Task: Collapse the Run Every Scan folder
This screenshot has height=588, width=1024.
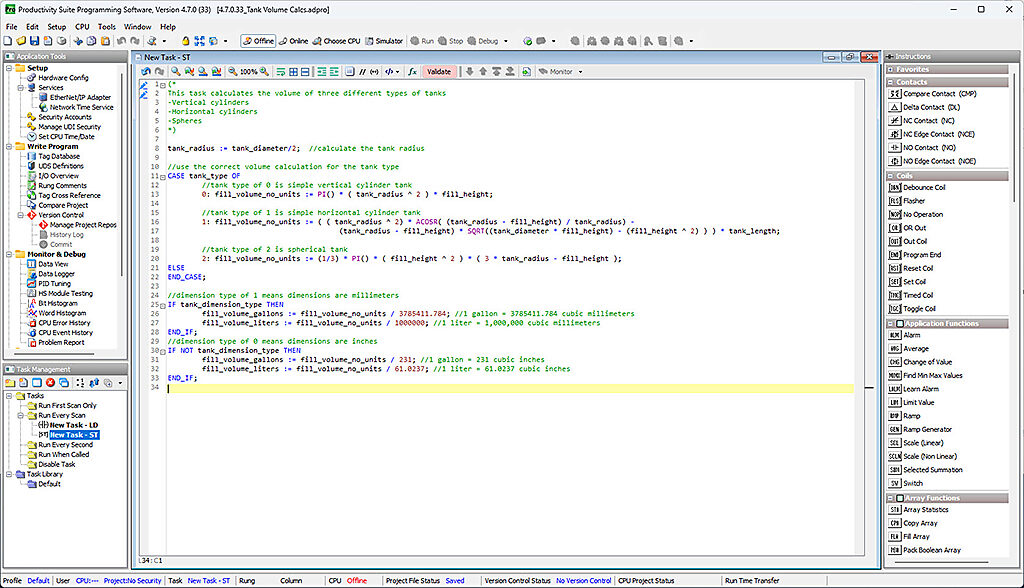Action: (x=20, y=416)
